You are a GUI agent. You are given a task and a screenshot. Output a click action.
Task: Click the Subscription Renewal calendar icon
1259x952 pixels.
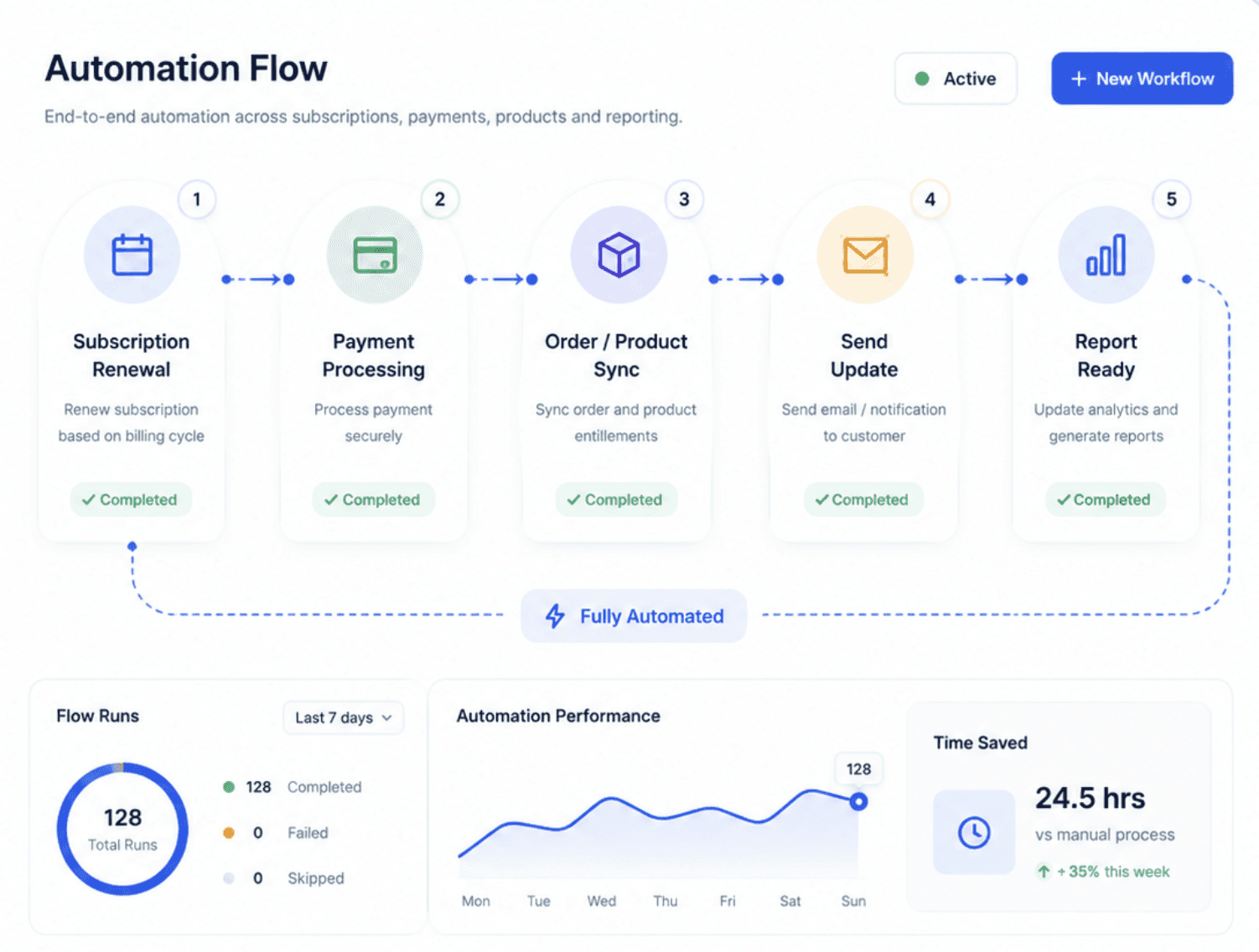[132, 255]
